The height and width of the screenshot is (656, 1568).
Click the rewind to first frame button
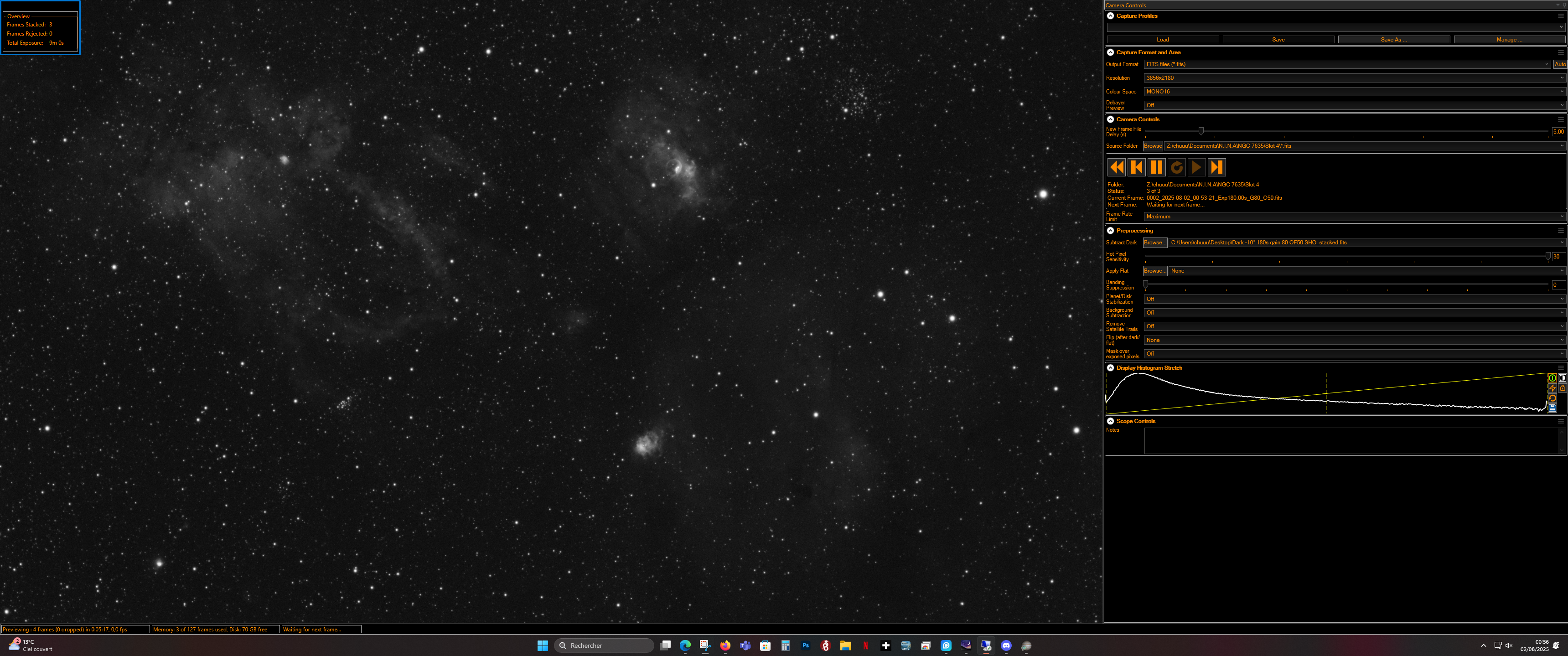pyautogui.click(x=1116, y=167)
